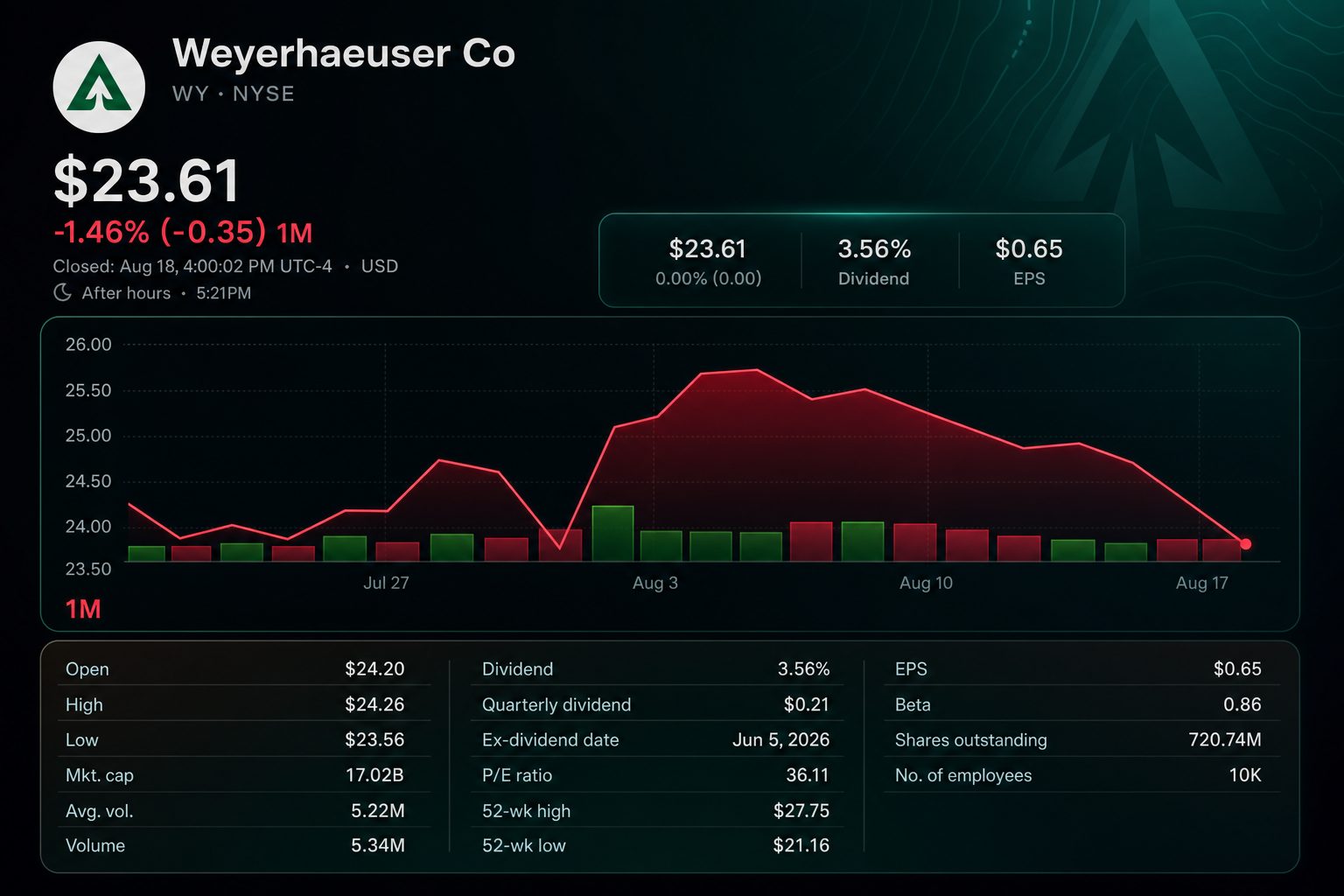The image size is (1344, 896).
Task: Click the 0.00% (0.00) after-hours change
Action: pos(709,278)
